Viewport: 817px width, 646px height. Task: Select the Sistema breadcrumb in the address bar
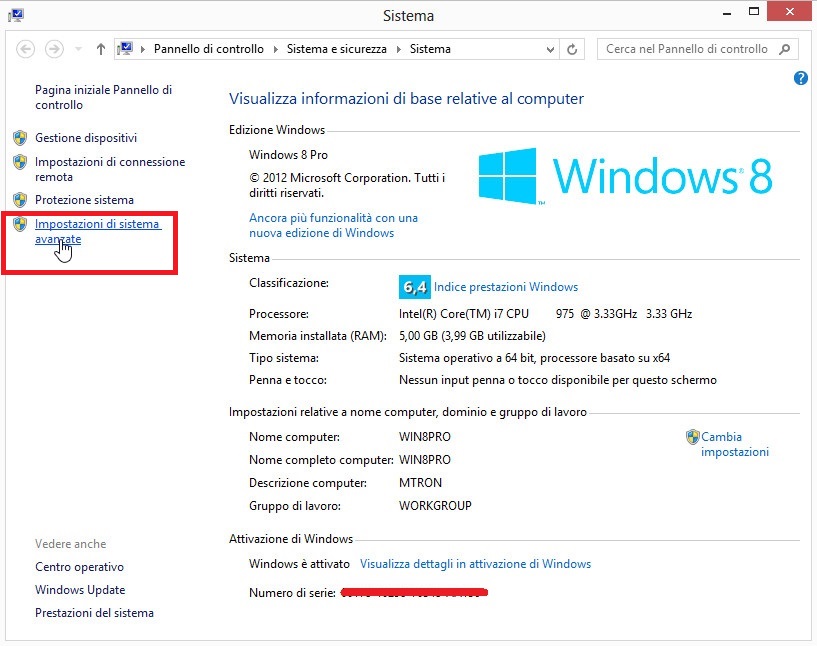click(x=430, y=49)
